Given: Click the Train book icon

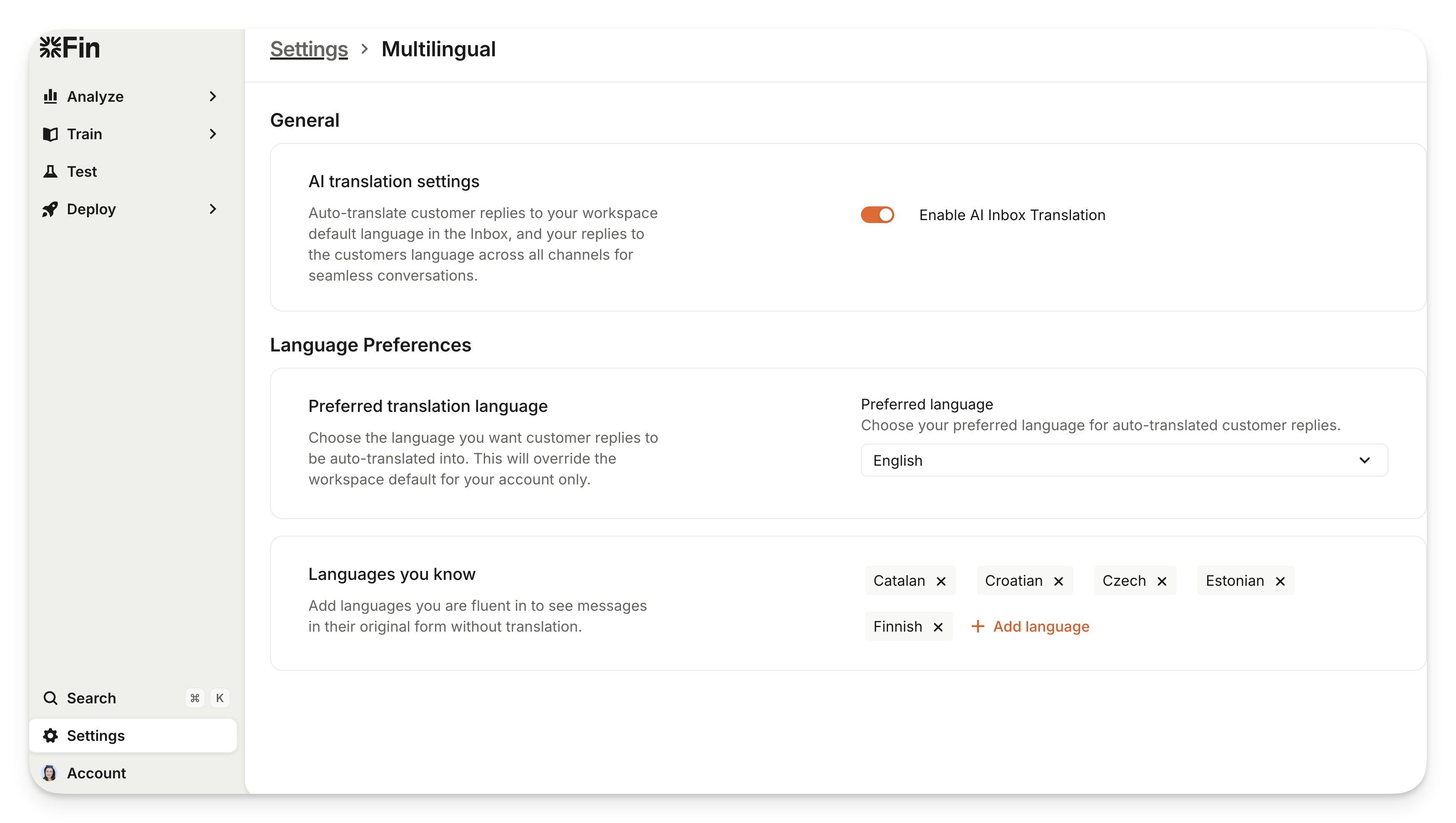Looking at the screenshot, I should coord(50,134).
